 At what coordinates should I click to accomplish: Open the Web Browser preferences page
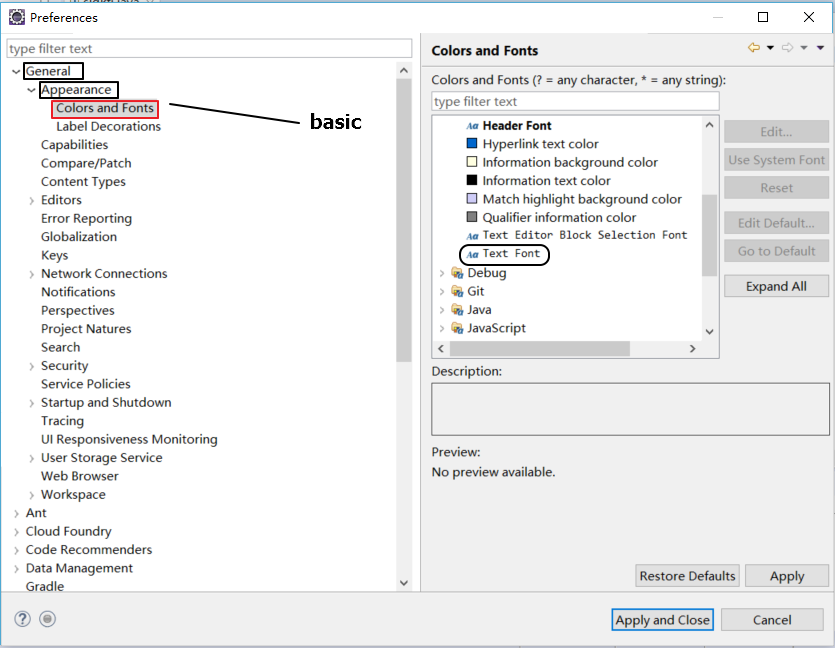[x=80, y=476]
